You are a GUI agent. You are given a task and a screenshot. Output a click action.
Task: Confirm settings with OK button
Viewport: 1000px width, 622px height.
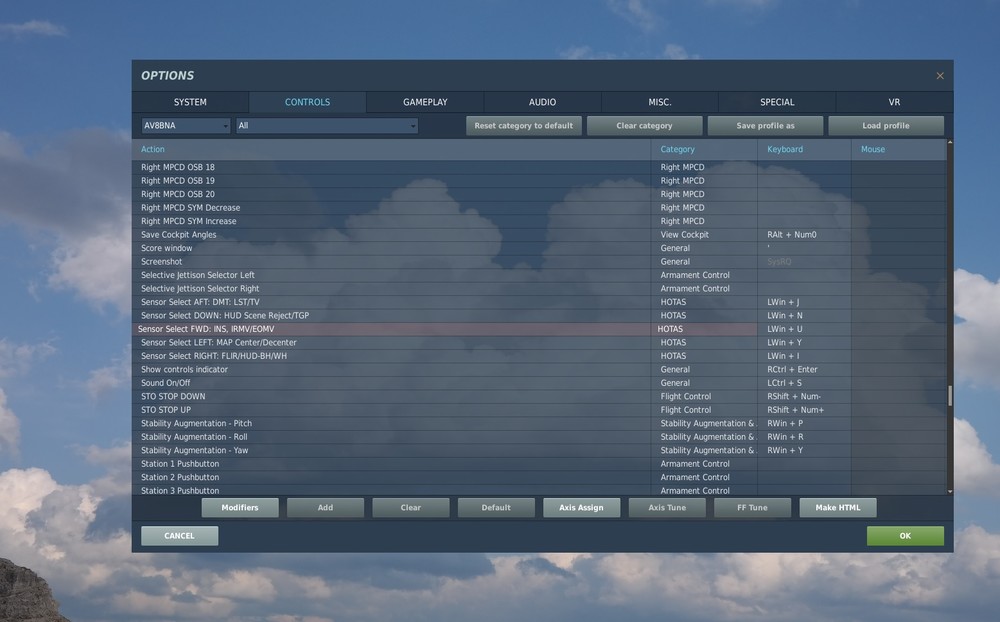[905, 535]
